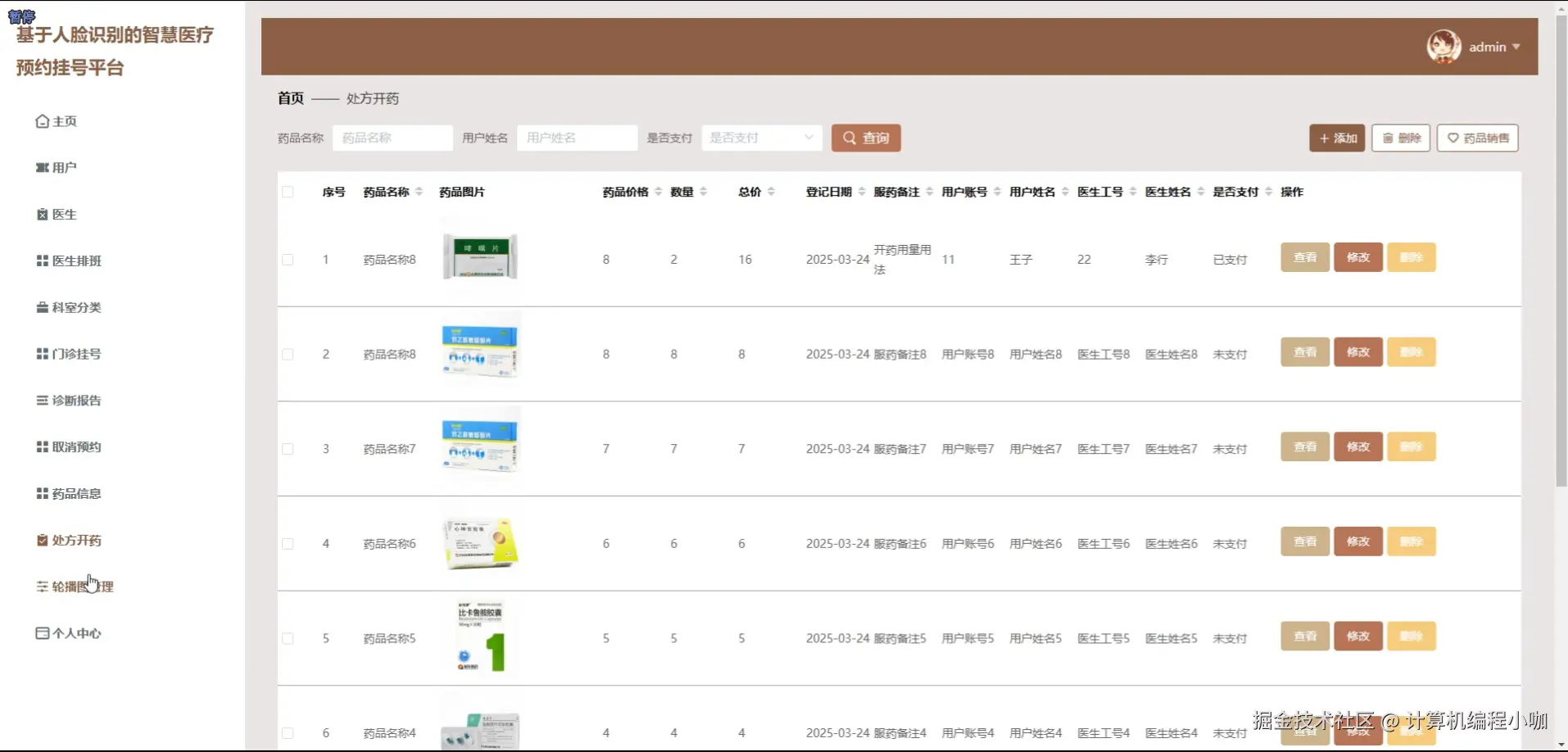Click the icon beside 科室分类
Viewport: 1568px width, 752px height.
click(x=42, y=307)
